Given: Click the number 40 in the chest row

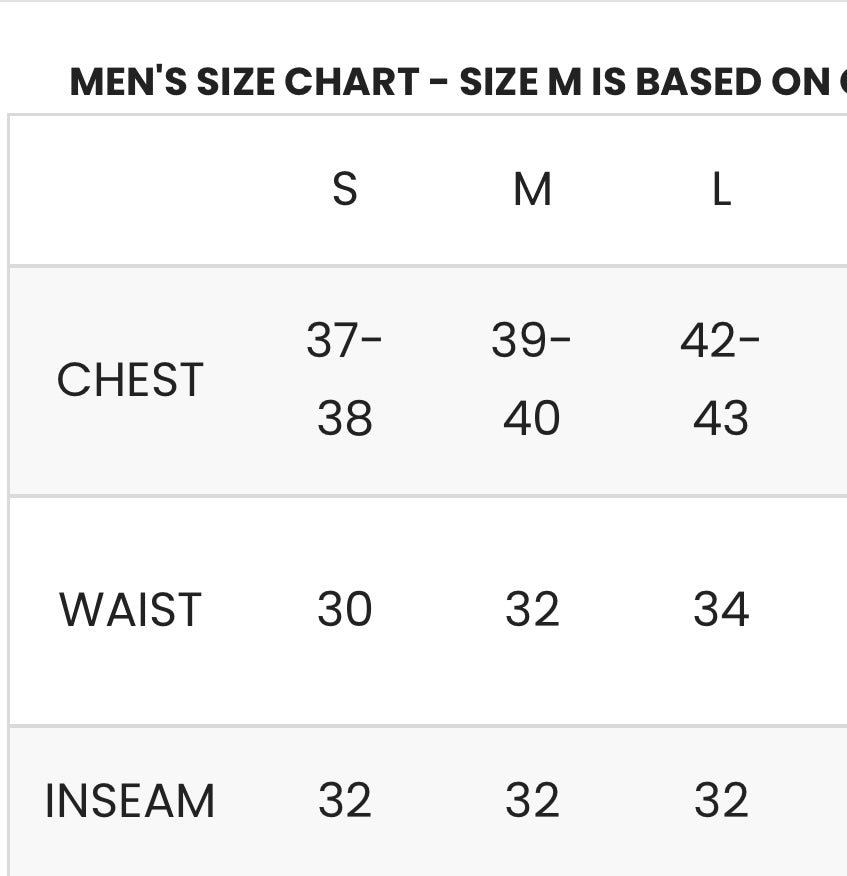Looking at the screenshot, I should coord(532,418).
